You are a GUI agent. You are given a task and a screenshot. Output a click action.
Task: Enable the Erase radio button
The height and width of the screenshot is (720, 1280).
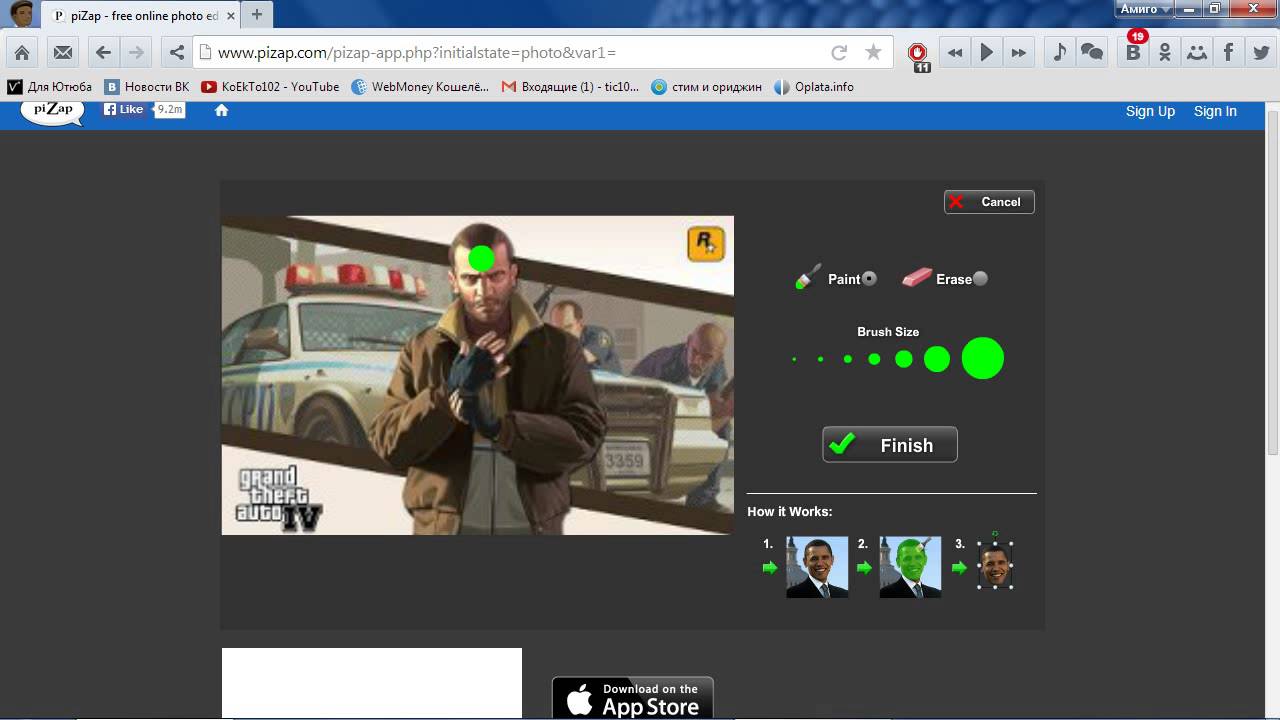(980, 278)
